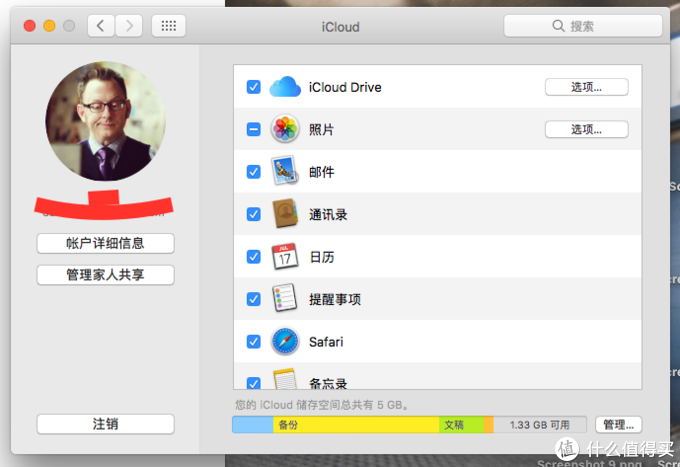The height and width of the screenshot is (467, 680).
Task: Click the Calendar icon showing 17
Action: (x=285, y=256)
